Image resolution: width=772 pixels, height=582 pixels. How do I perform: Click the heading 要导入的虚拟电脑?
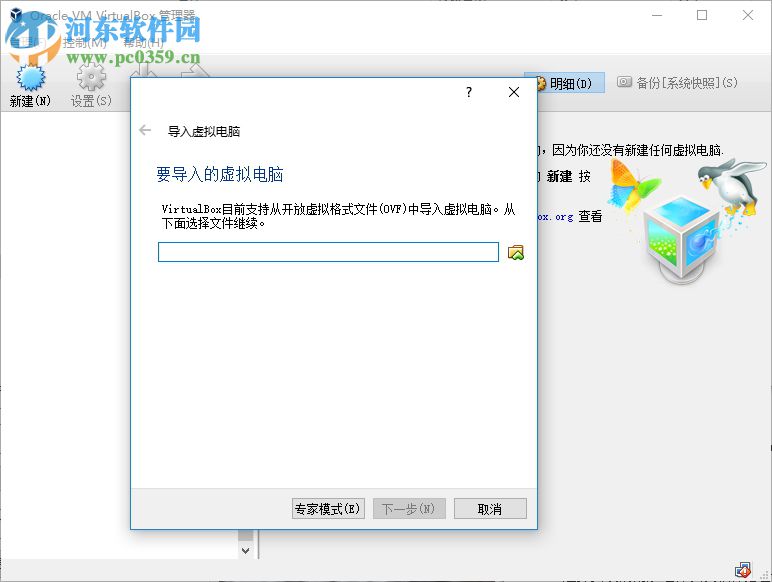[x=220, y=174]
